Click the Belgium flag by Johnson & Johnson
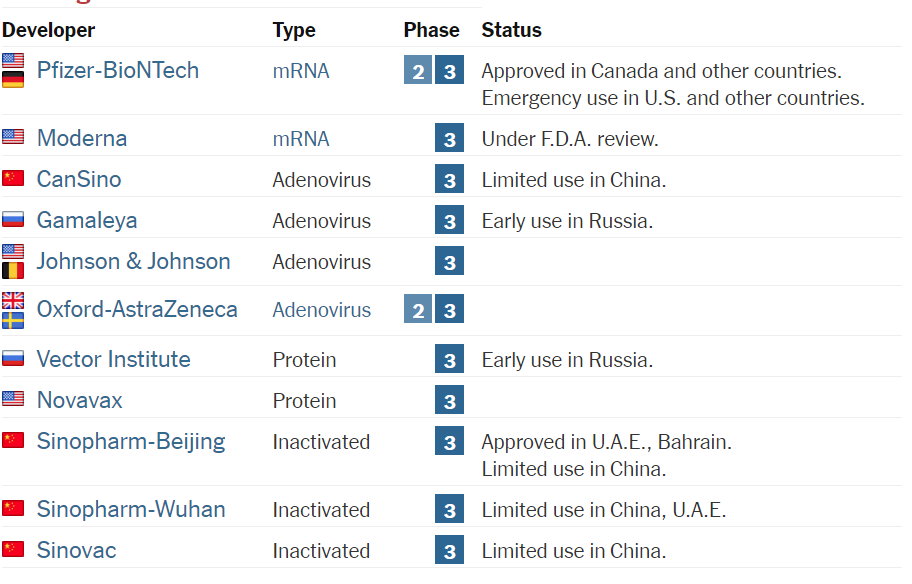912x584 pixels. (13, 270)
